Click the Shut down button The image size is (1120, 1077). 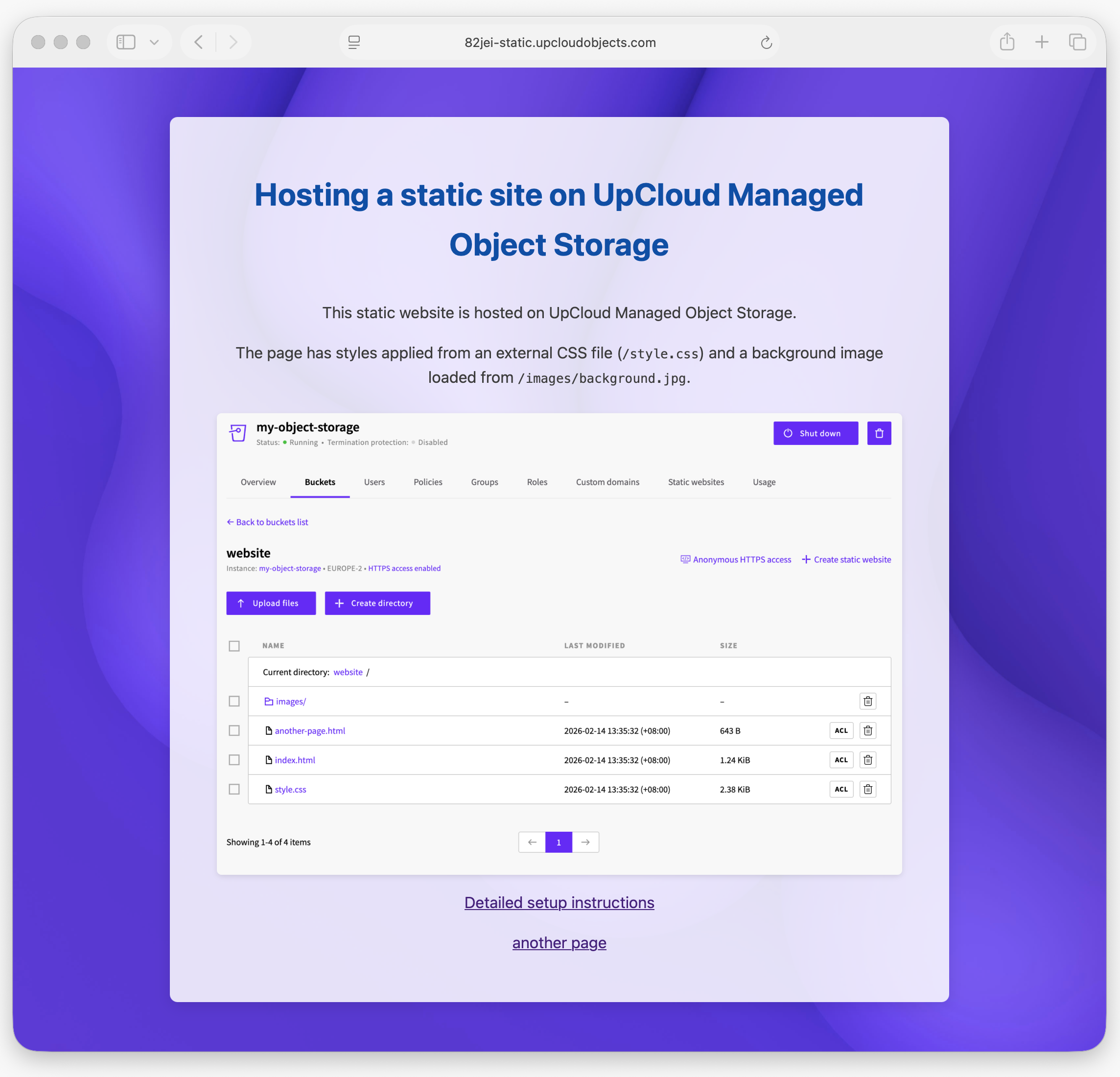point(816,433)
